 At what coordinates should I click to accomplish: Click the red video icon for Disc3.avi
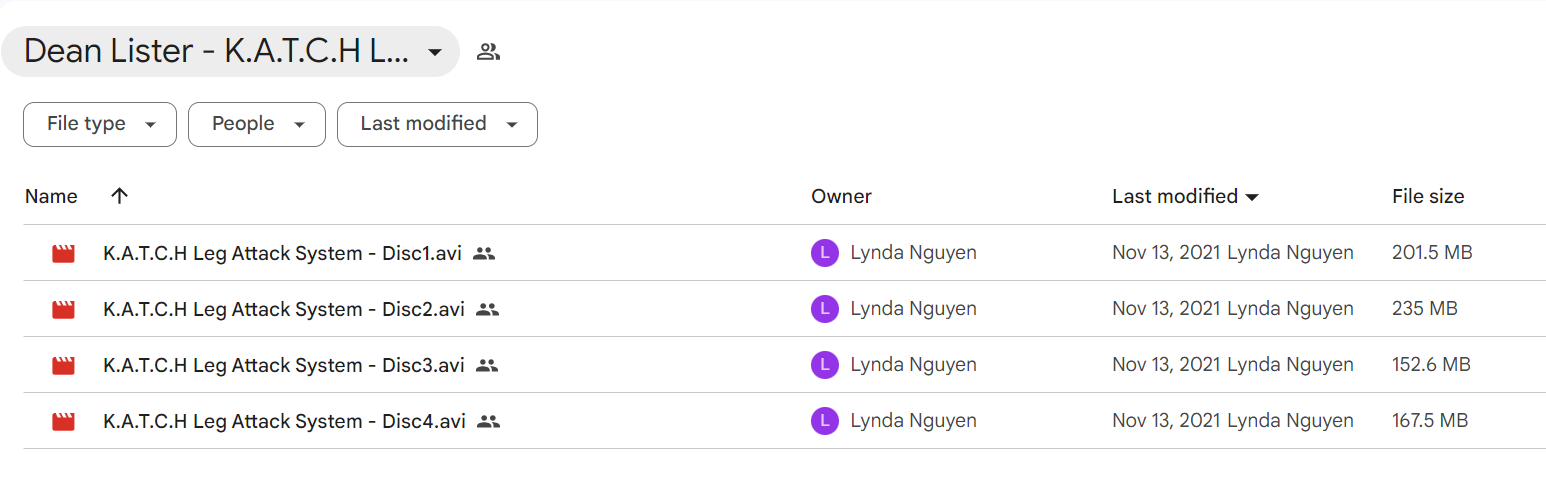pyautogui.click(x=64, y=366)
